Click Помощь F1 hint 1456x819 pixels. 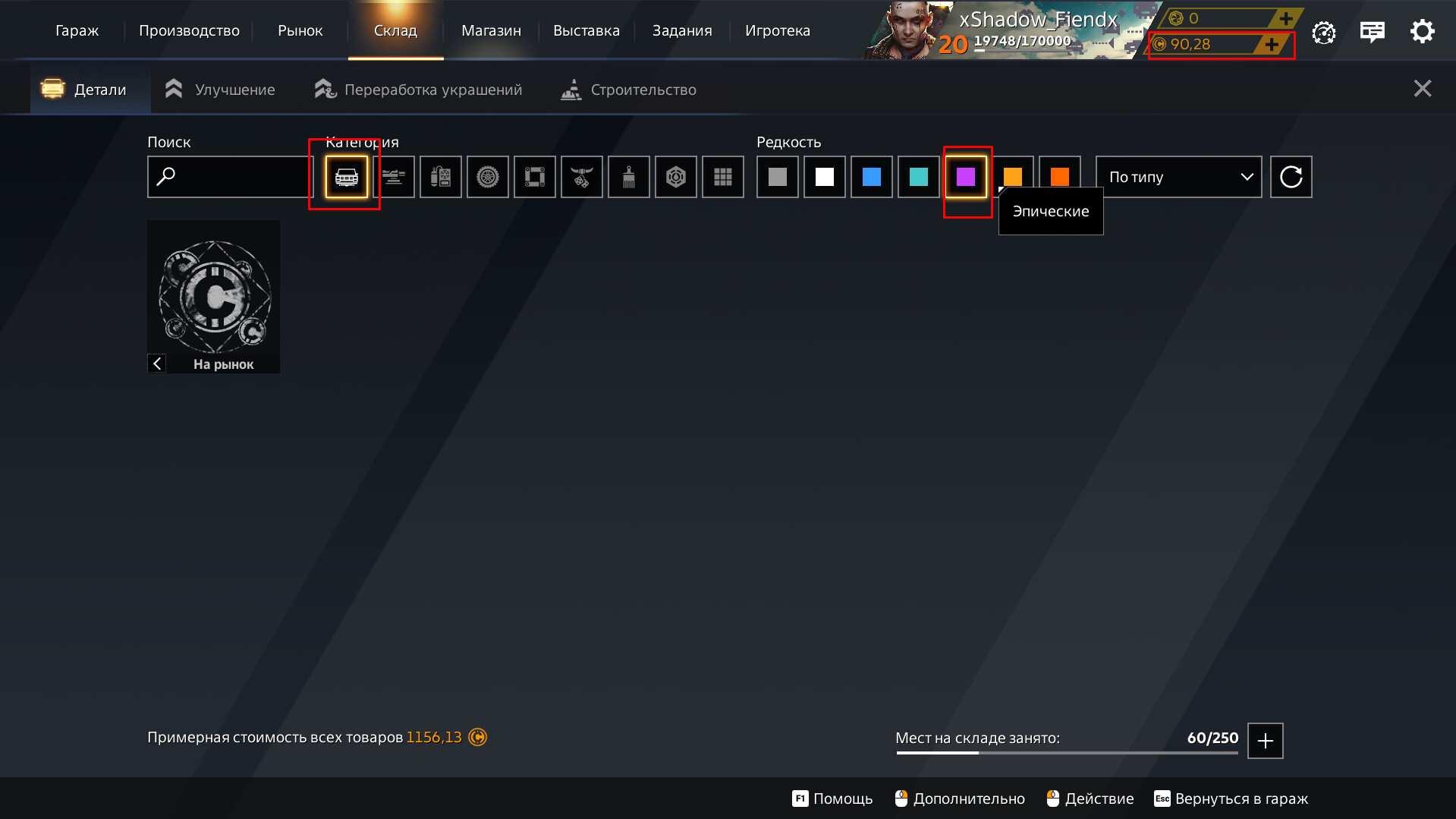click(832, 799)
